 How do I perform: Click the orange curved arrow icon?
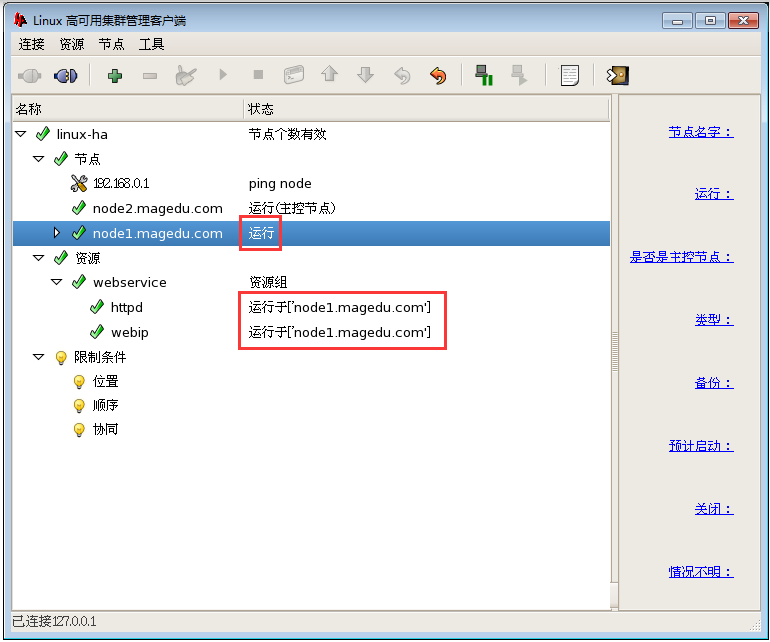438,76
